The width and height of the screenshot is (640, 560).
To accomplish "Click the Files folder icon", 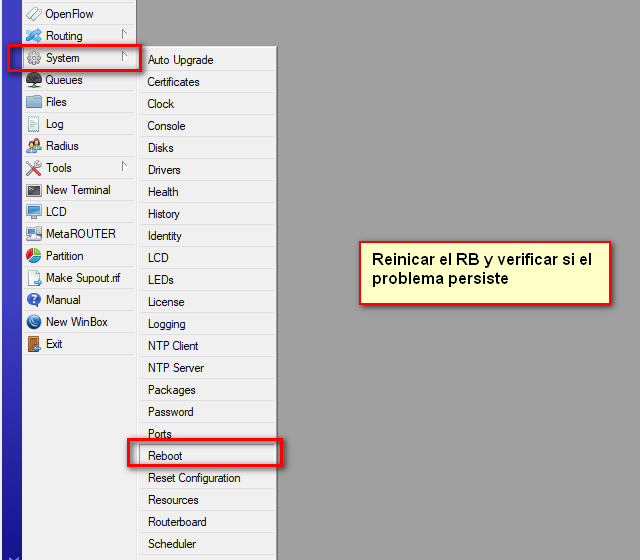I will coord(34,102).
